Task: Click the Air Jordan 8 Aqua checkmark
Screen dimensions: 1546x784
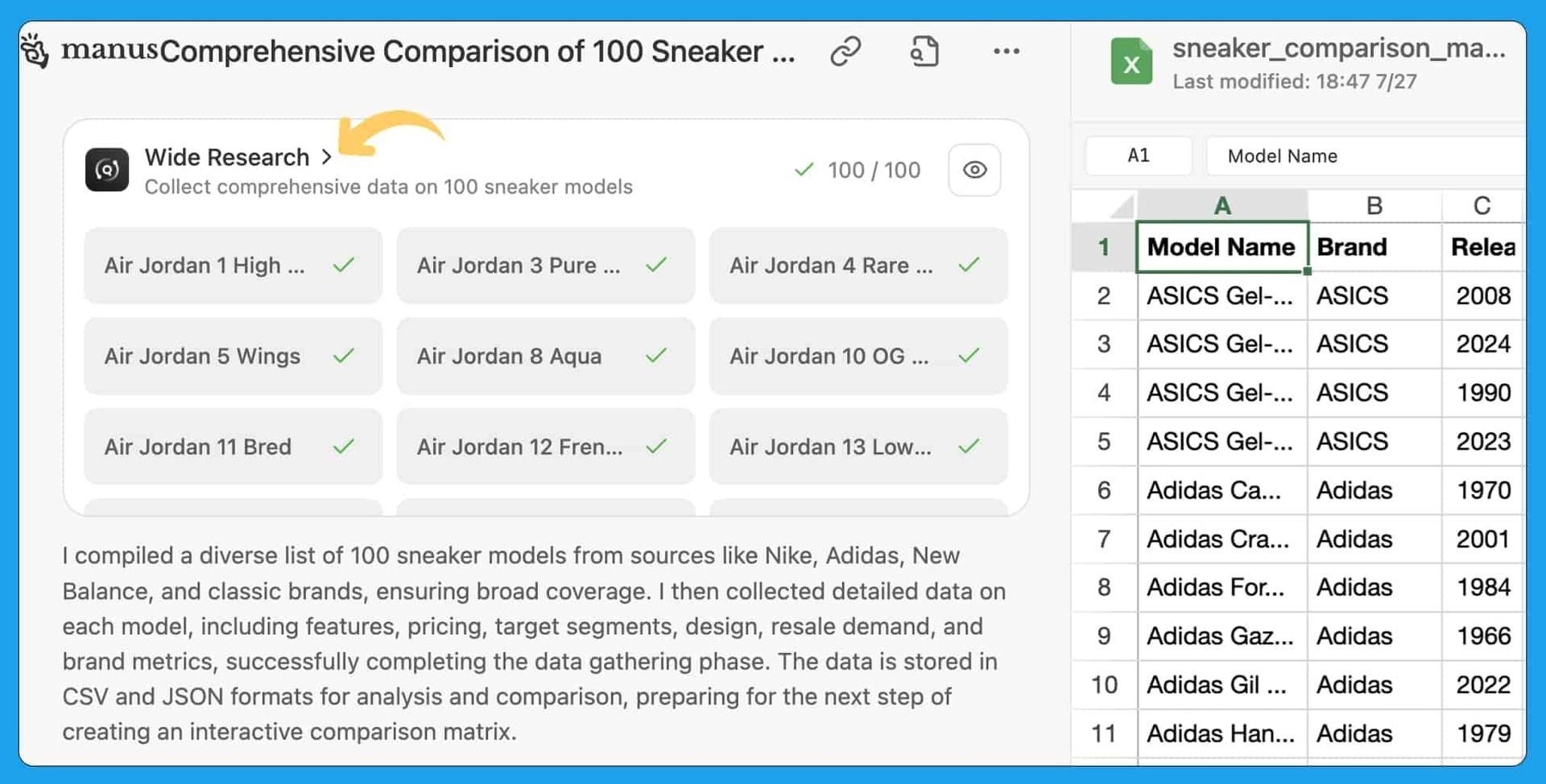Action: click(656, 355)
